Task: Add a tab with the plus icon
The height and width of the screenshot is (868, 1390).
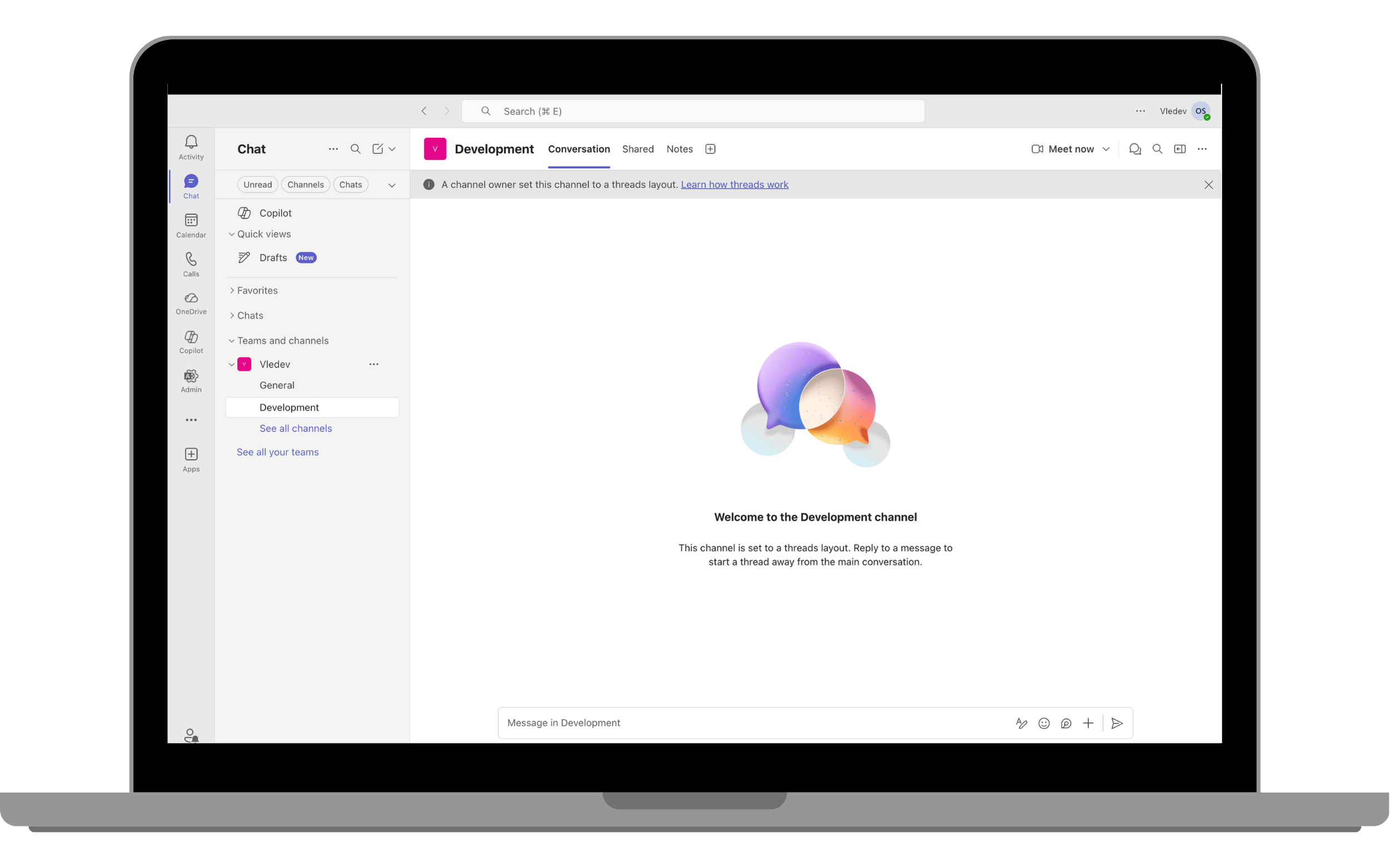Action: click(711, 149)
